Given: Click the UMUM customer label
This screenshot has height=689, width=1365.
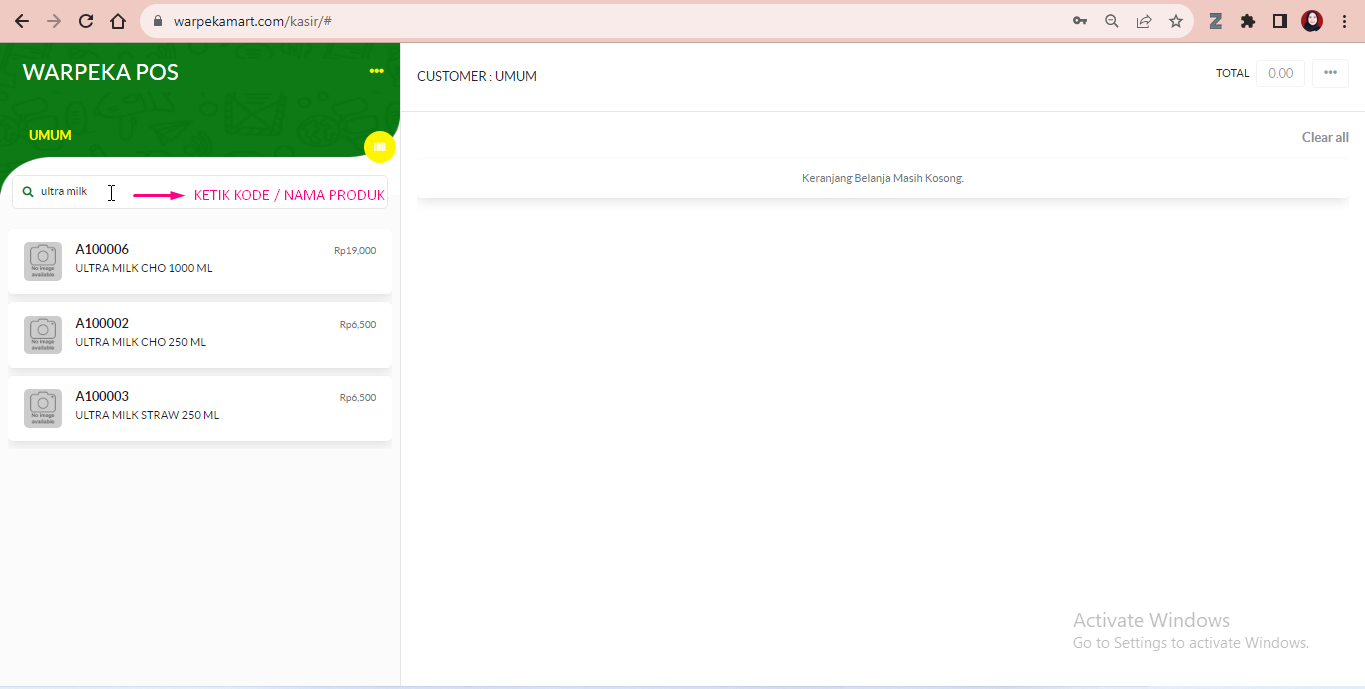Looking at the screenshot, I should 50,135.
